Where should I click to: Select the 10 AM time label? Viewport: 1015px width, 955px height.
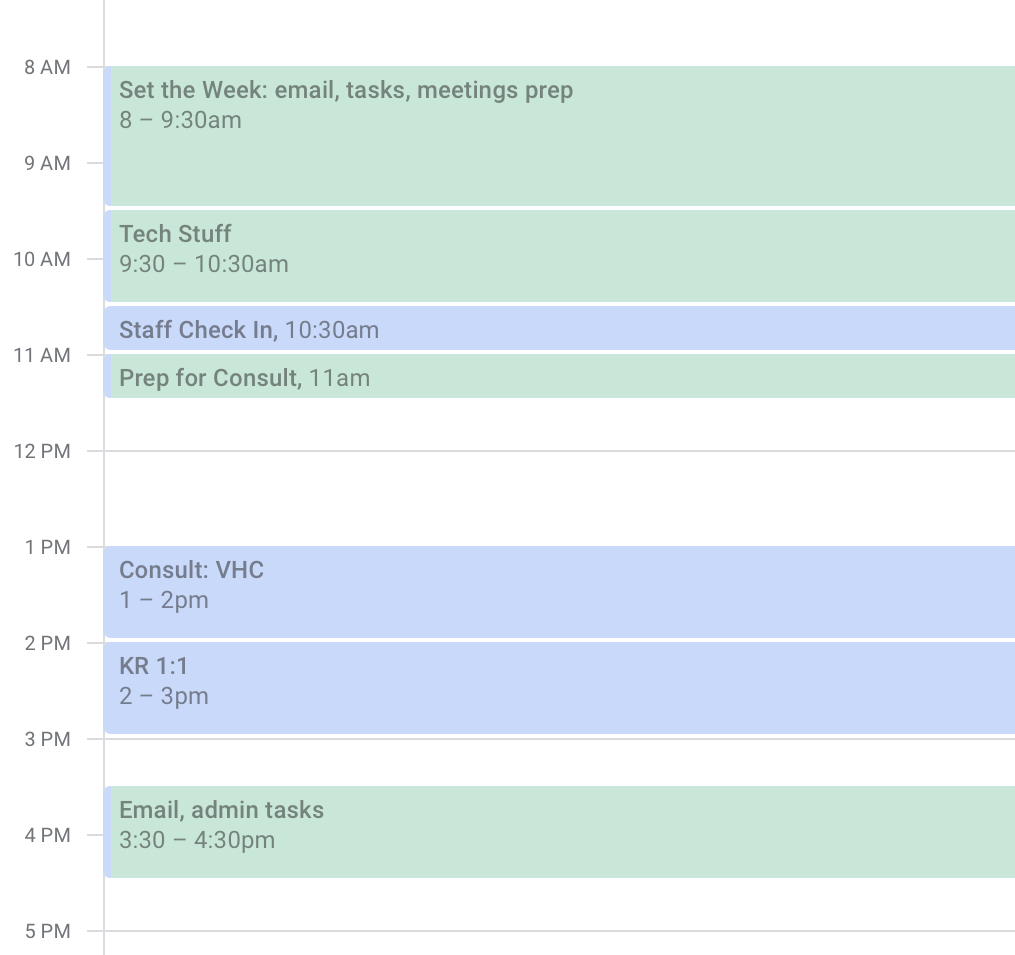pos(42,259)
